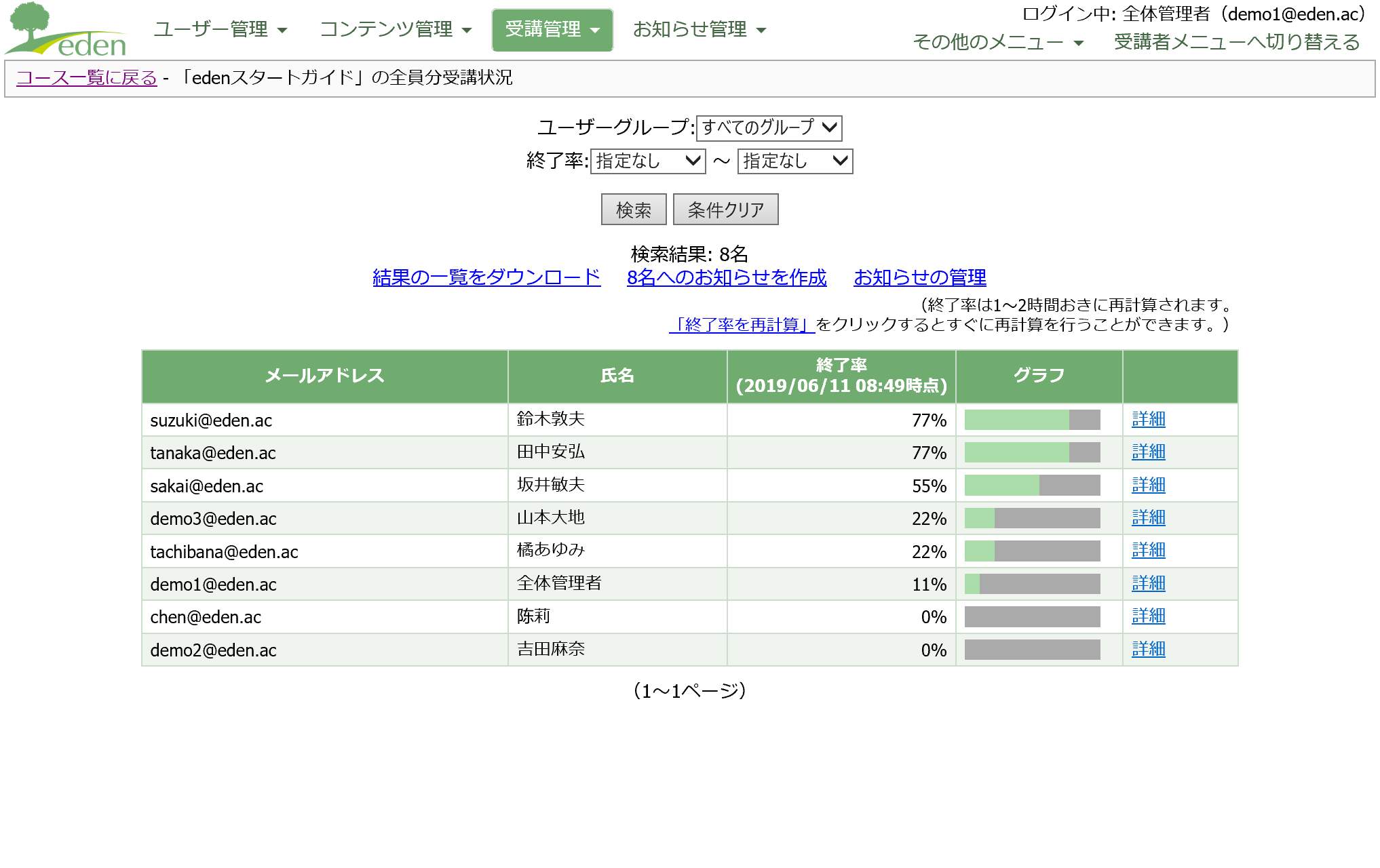This screenshot has width=1380, height=868.
Task: Open the ユーザー管理 dropdown menu
Action: (x=221, y=30)
